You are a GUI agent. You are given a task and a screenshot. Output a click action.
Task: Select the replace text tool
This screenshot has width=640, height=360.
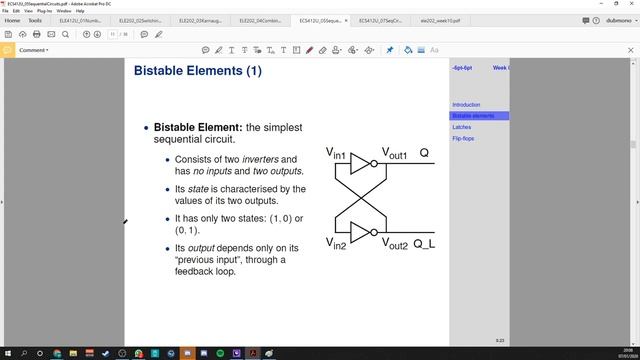click(x=257, y=50)
